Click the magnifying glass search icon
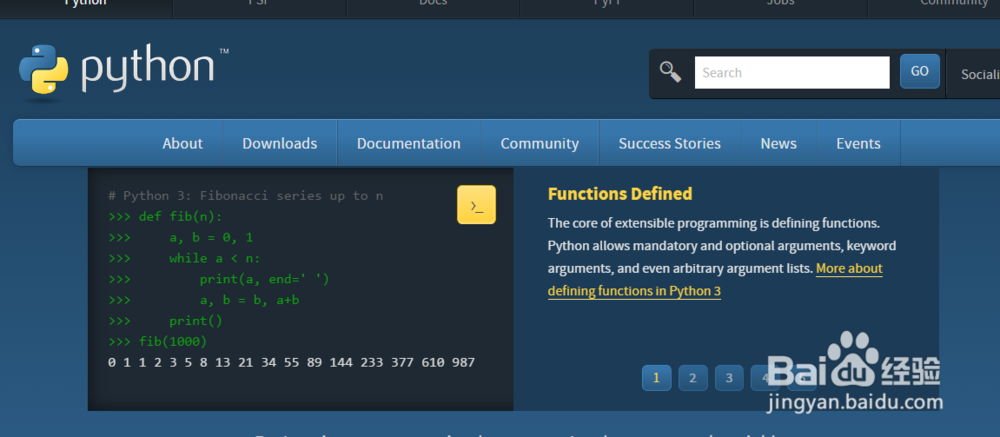This screenshot has width=1000, height=437. point(670,72)
